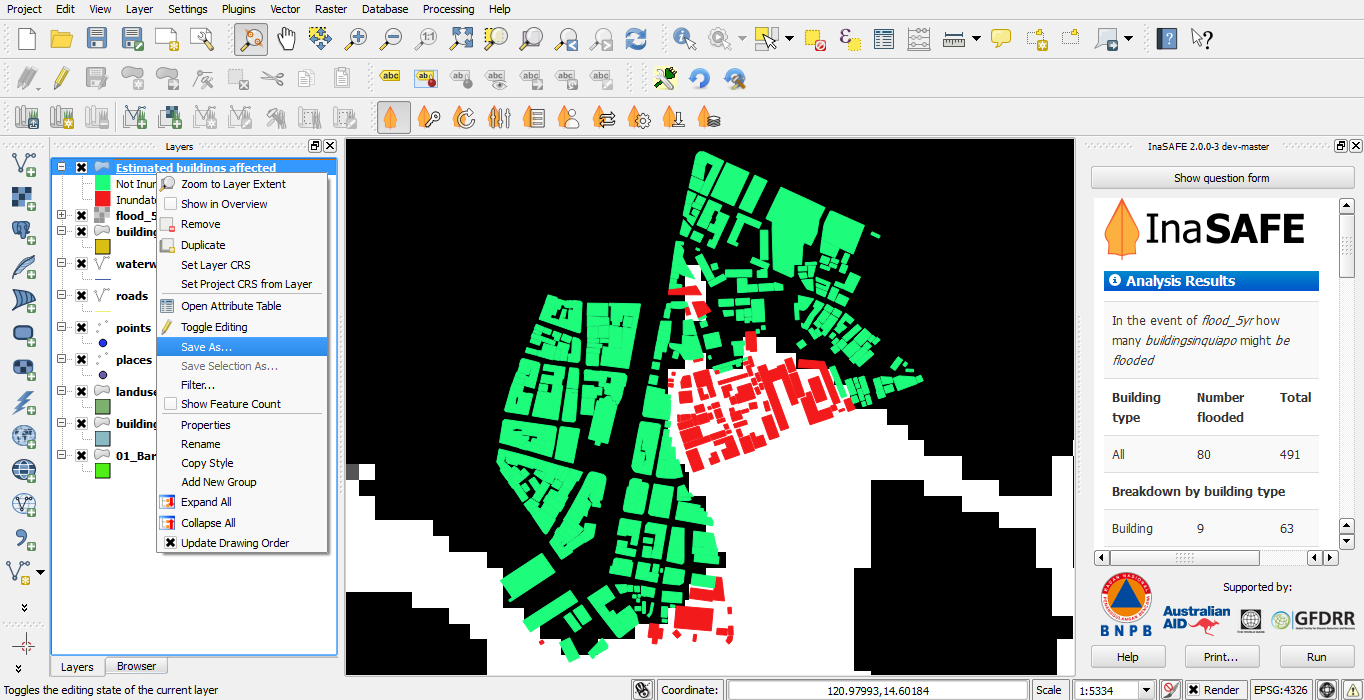This screenshot has width=1364, height=700.
Task: Open InaSAFE keywords editor key icon
Action: [429, 117]
